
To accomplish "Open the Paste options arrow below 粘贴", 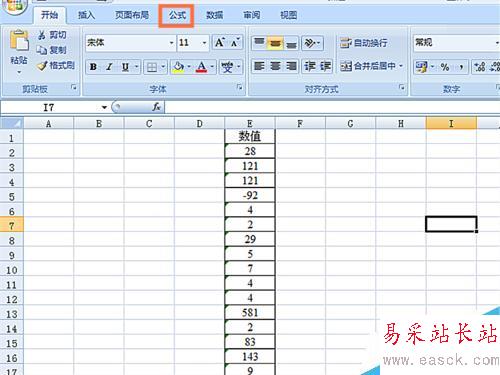I will tap(19, 72).
